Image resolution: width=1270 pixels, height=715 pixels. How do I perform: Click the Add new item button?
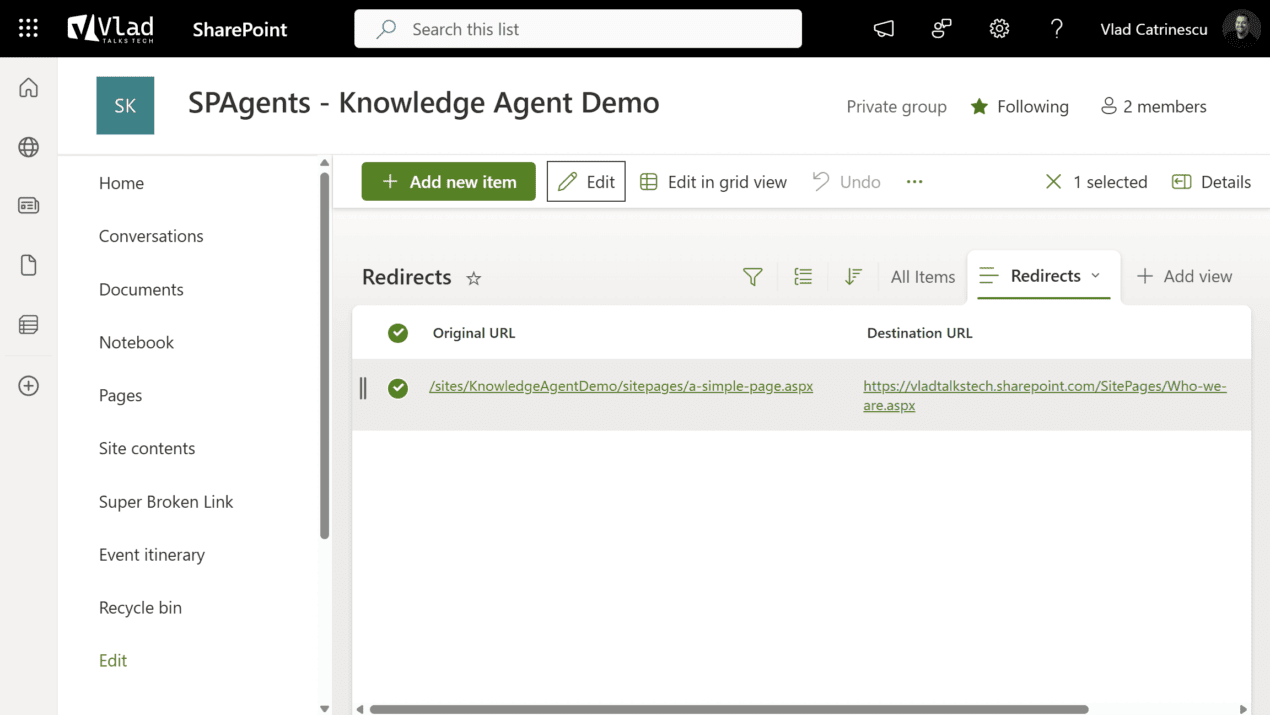click(x=448, y=181)
